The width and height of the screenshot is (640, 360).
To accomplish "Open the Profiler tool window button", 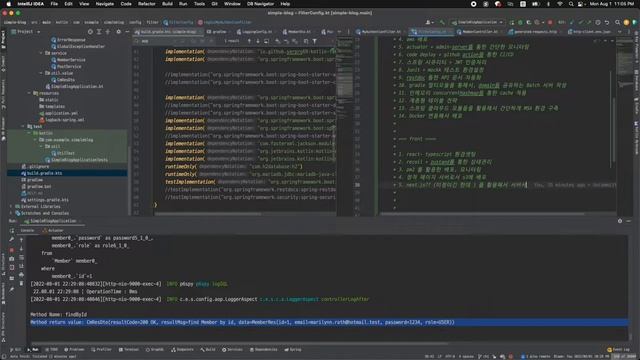I will tap(101, 350).
